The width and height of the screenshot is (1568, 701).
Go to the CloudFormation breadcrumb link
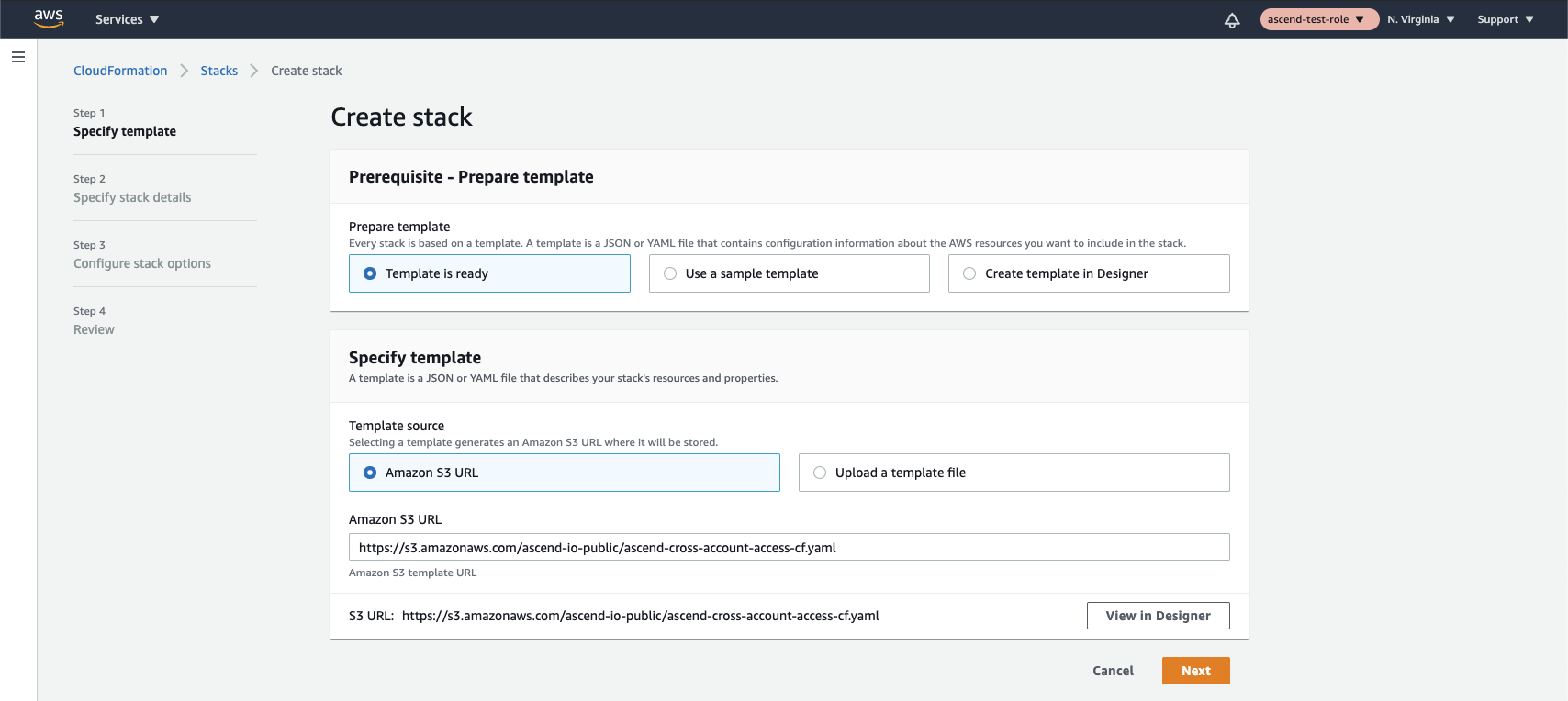(x=120, y=71)
